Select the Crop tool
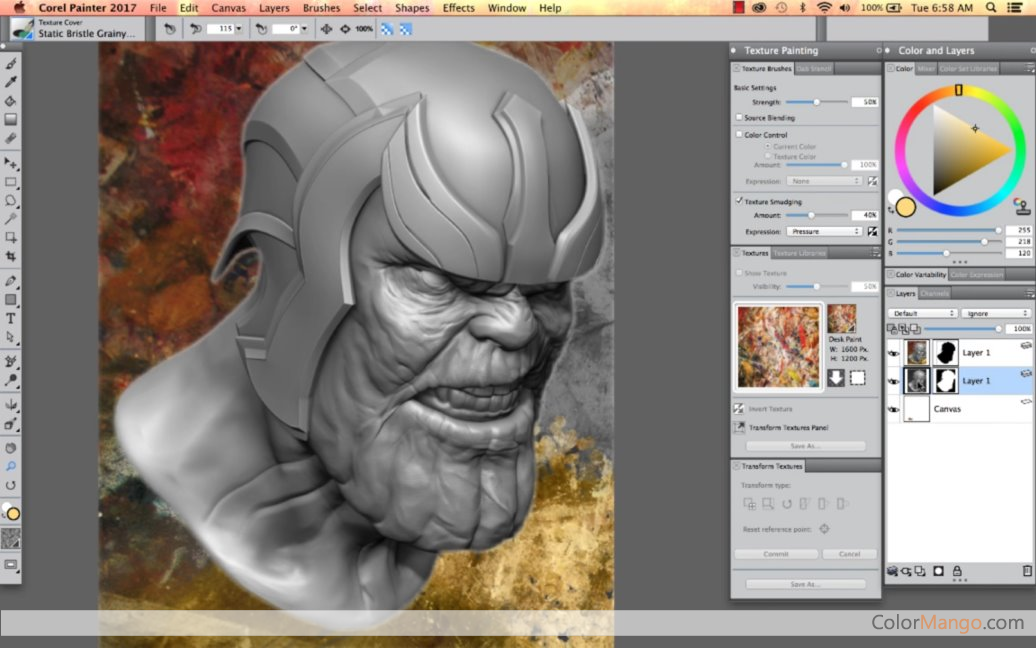This screenshot has height=648, width=1036. pyautogui.click(x=11, y=256)
